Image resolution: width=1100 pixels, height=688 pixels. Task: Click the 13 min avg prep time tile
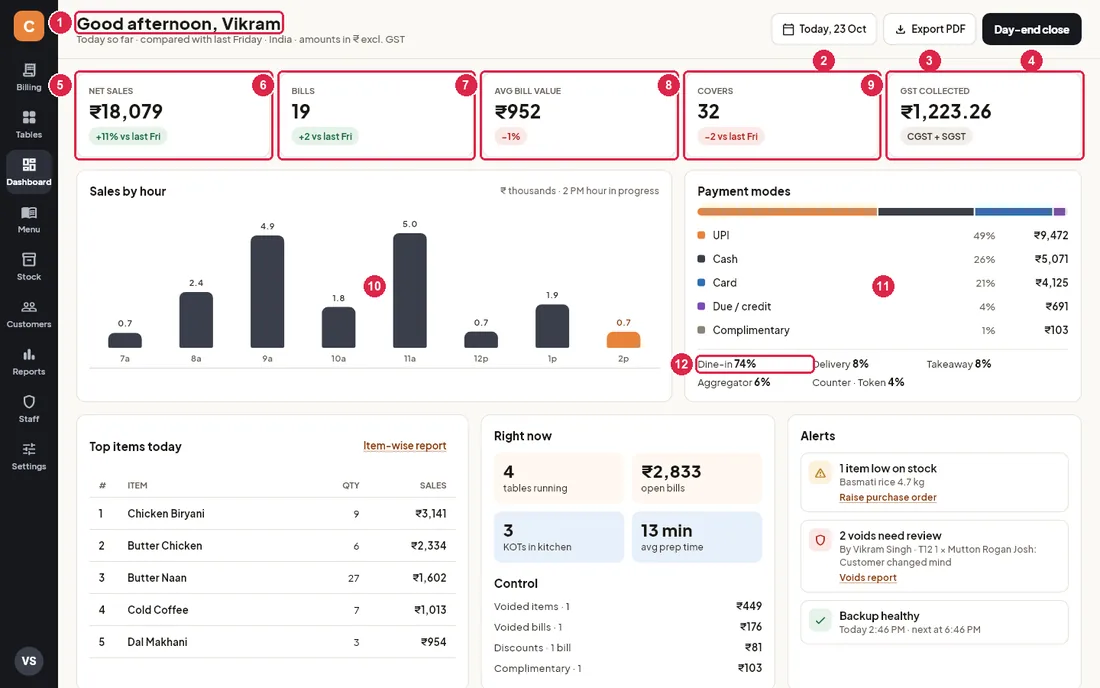697,537
